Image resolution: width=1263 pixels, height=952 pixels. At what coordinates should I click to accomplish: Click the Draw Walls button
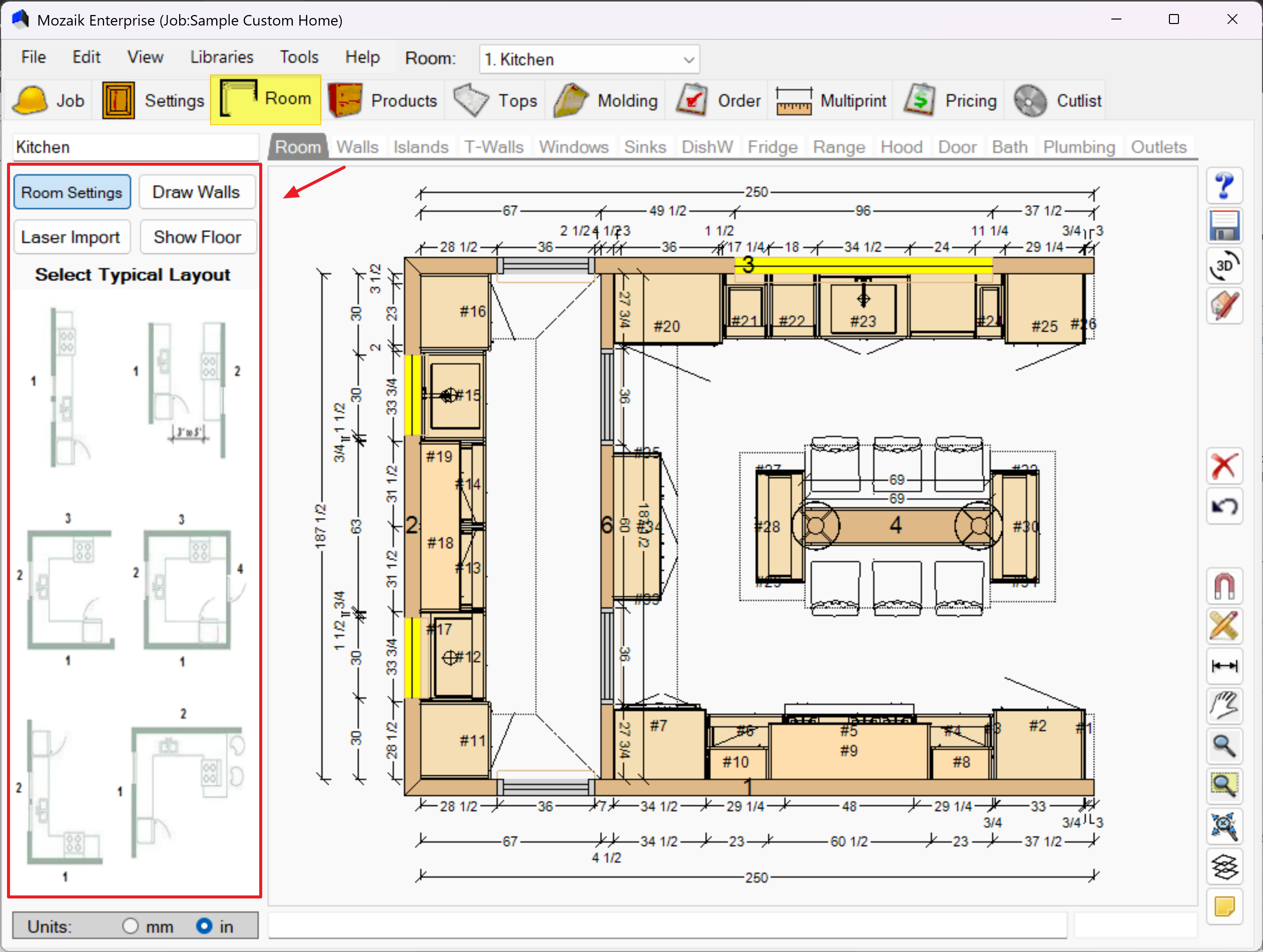pyautogui.click(x=197, y=193)
